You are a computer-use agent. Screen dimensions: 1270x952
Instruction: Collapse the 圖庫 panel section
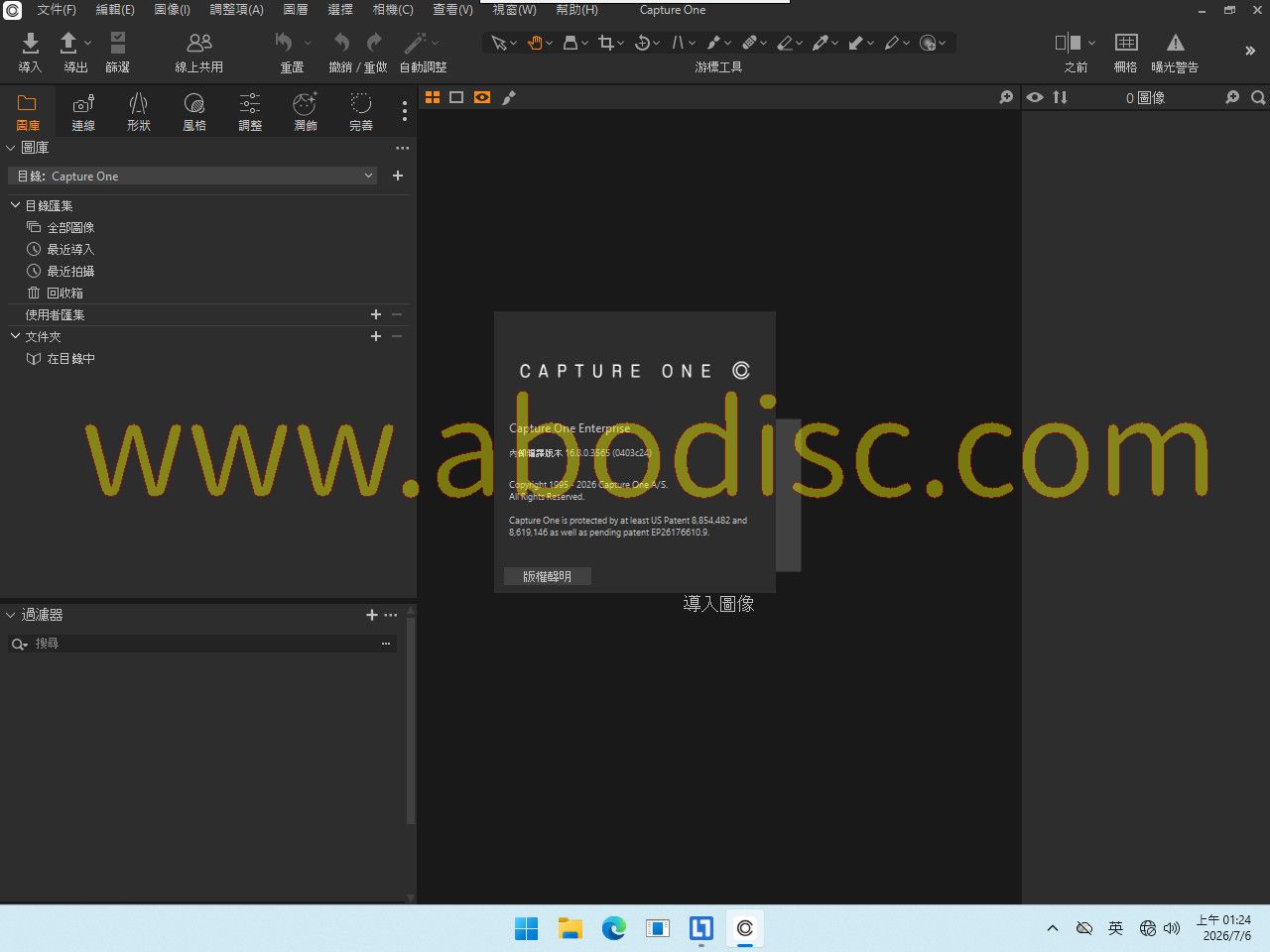pos(11,148)
